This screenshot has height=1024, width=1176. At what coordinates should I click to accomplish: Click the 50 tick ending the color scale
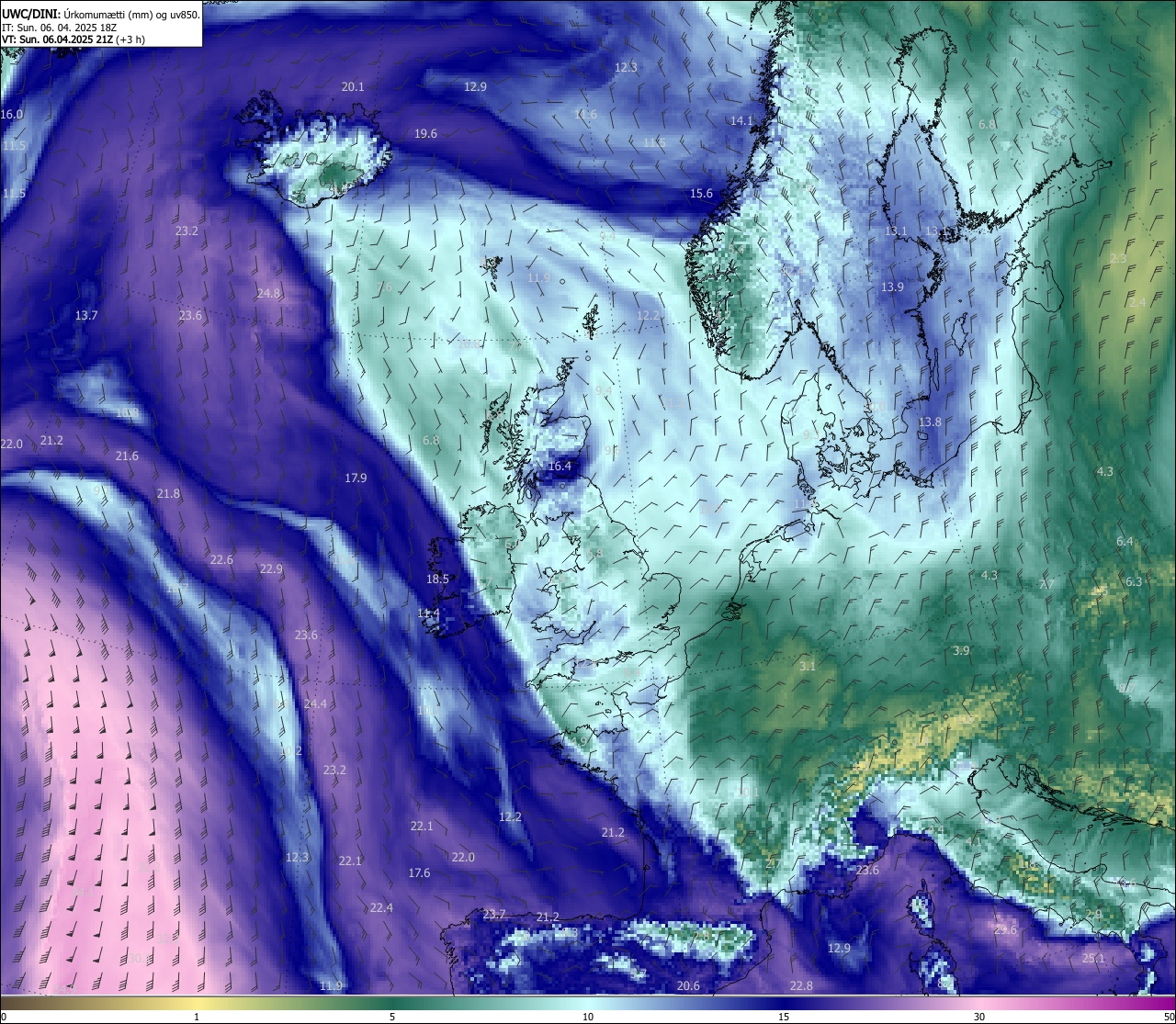(x=1169, y=1017)
